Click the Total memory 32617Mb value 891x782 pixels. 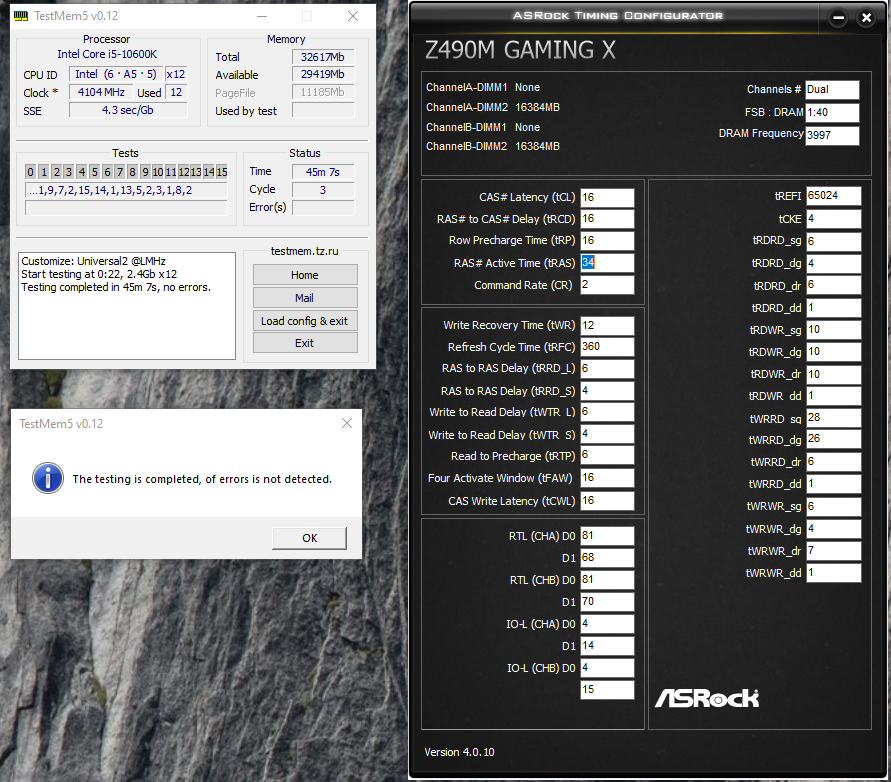point(323,57)
